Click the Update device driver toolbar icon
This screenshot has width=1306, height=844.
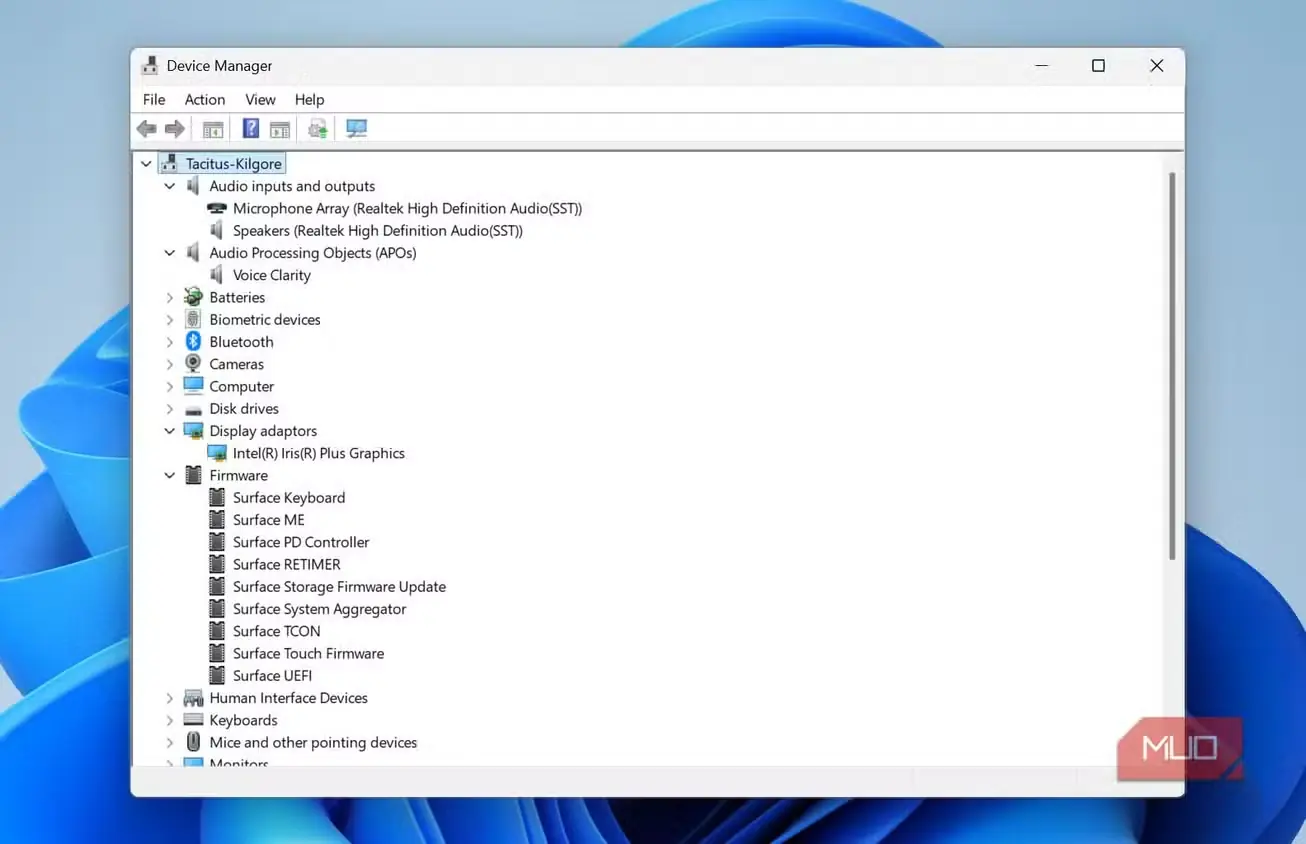point(318,129)
